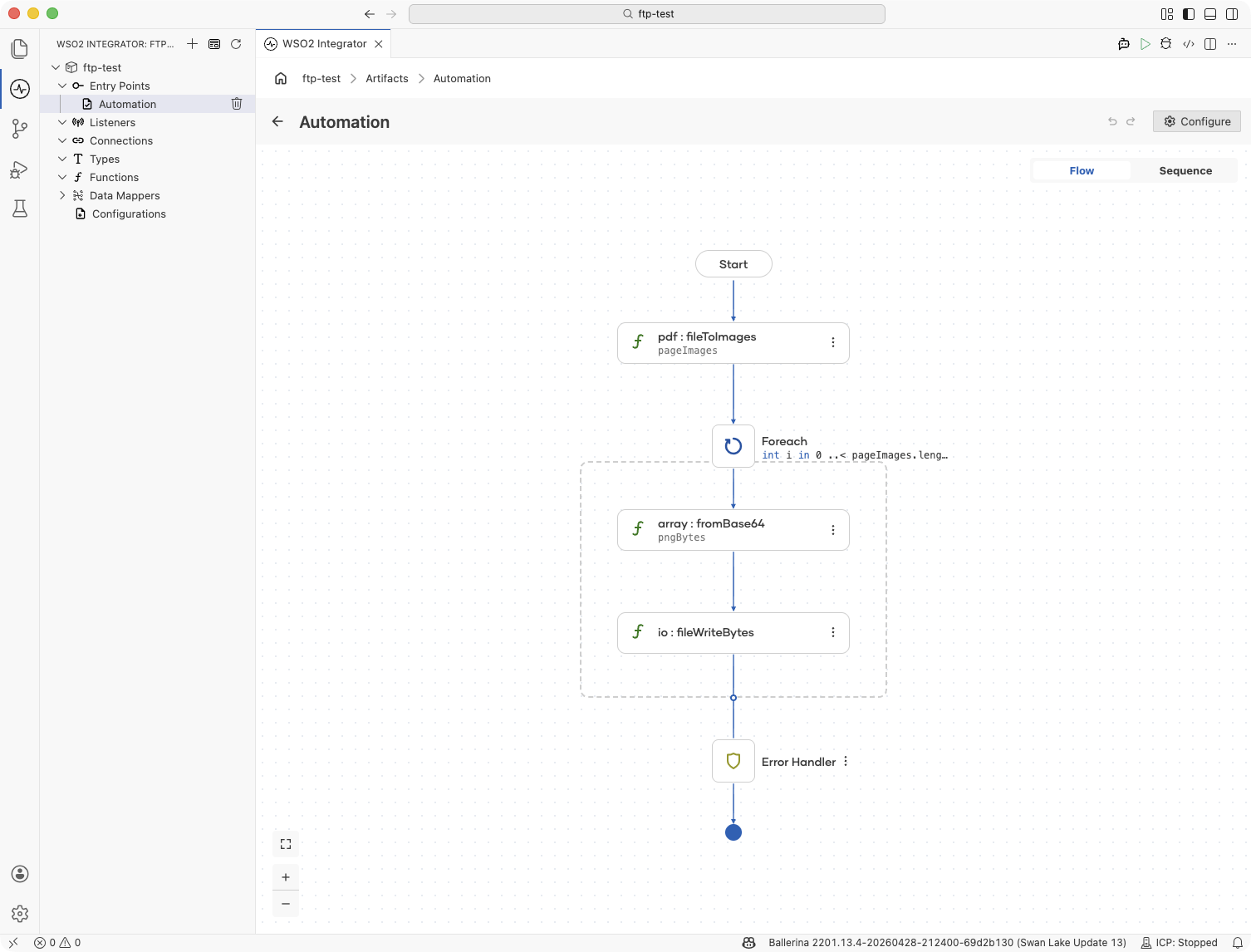Click the add artifact plus icon
Viewport: 1251px width, 952px height.
(x=192, y=44)
